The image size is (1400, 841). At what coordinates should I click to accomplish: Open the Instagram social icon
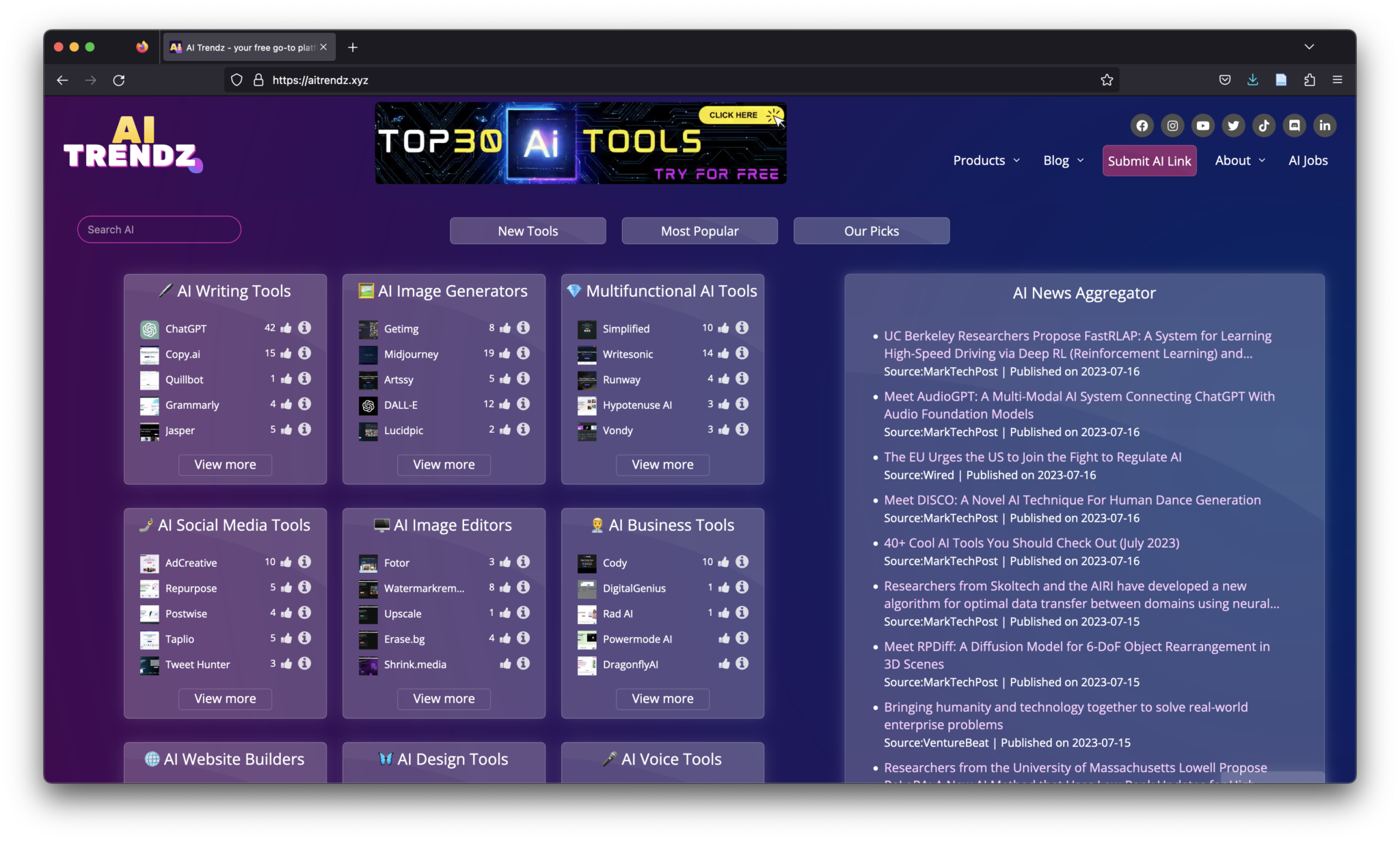(x=1172, y=126)
